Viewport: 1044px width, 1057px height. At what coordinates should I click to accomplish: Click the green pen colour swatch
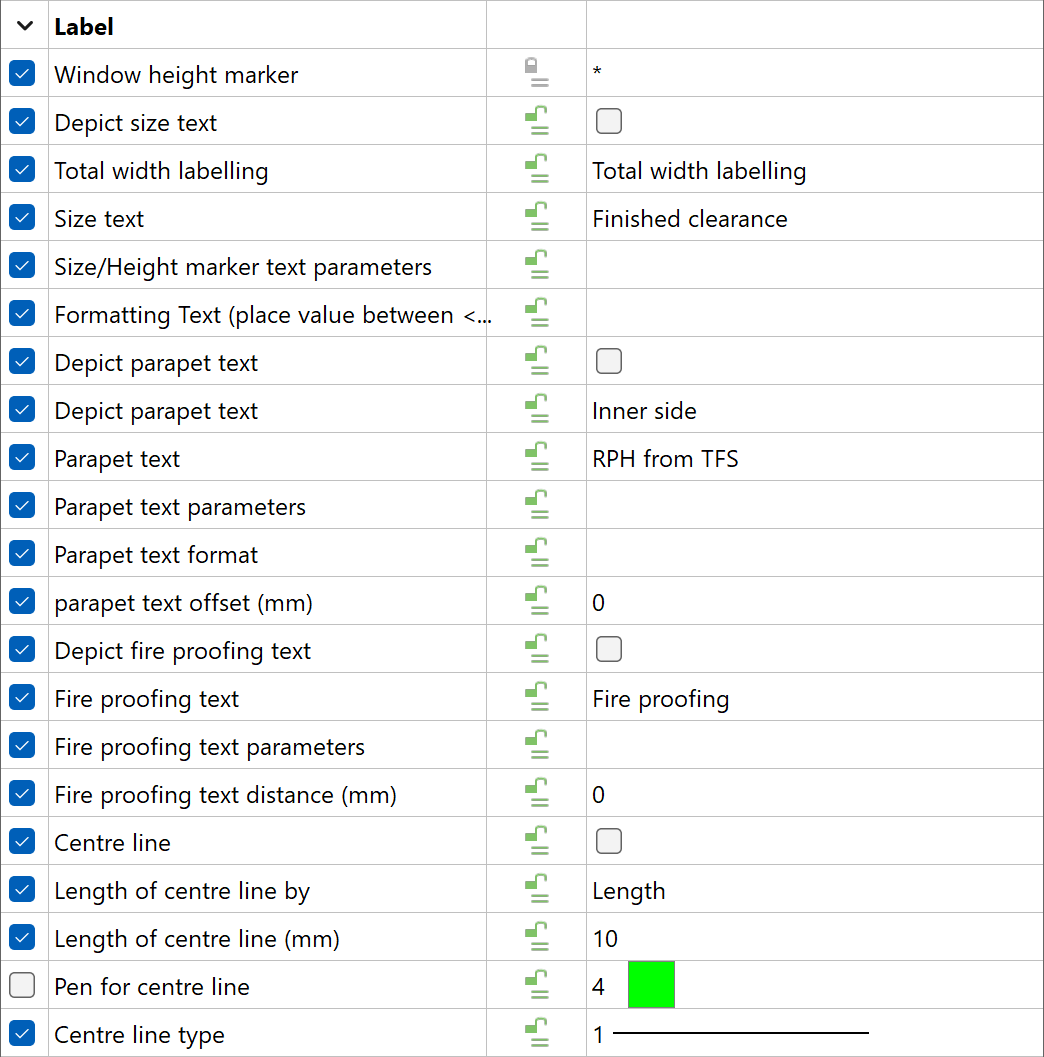[x=651, y=985]
